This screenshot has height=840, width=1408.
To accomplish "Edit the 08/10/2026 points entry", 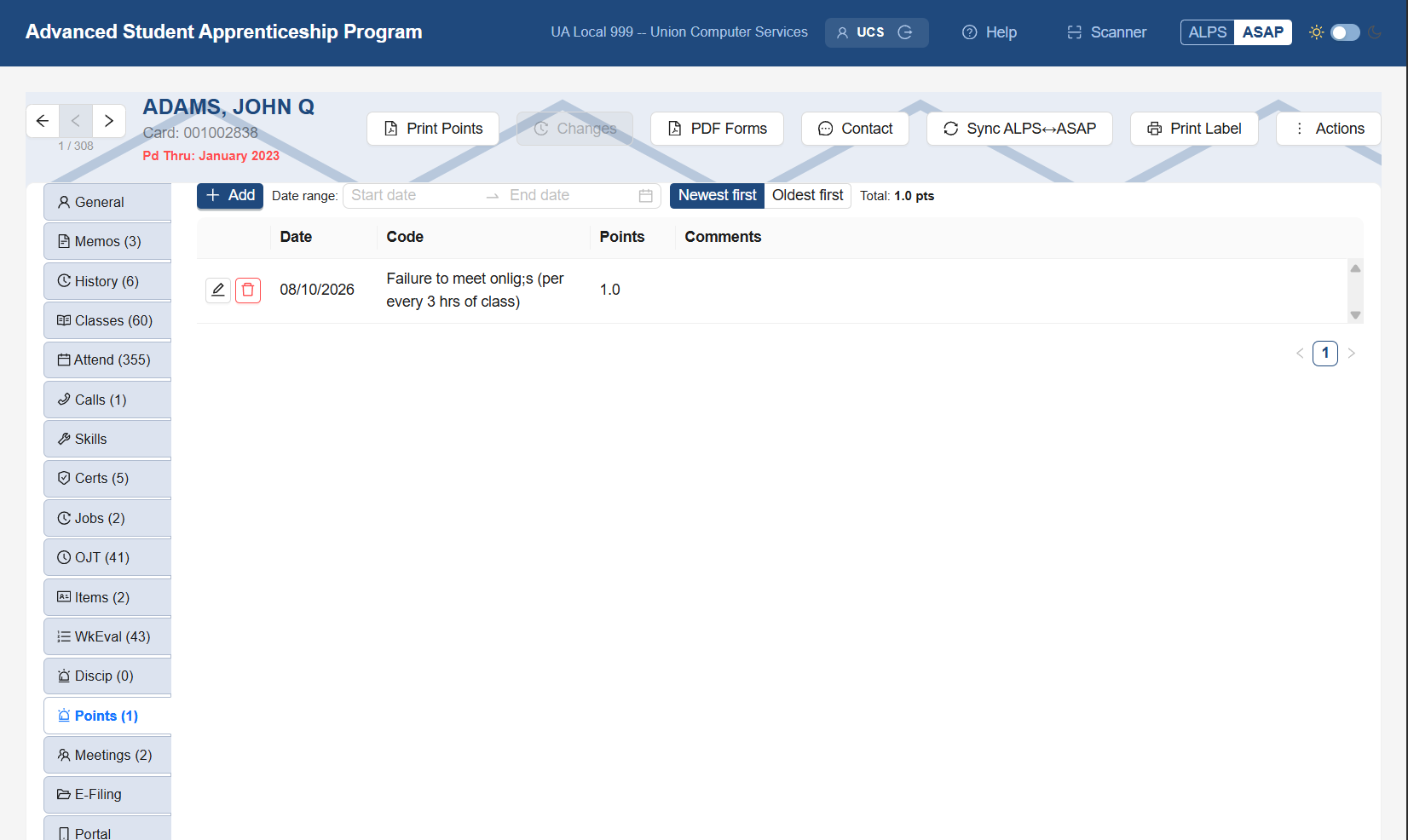I will (x=218, y=291).
